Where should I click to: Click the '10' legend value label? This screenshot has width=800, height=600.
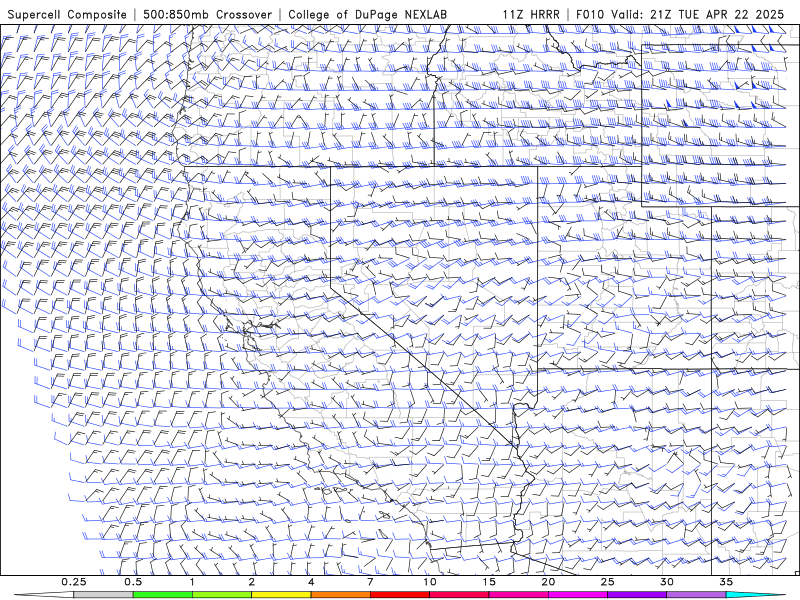click(430, 582)
